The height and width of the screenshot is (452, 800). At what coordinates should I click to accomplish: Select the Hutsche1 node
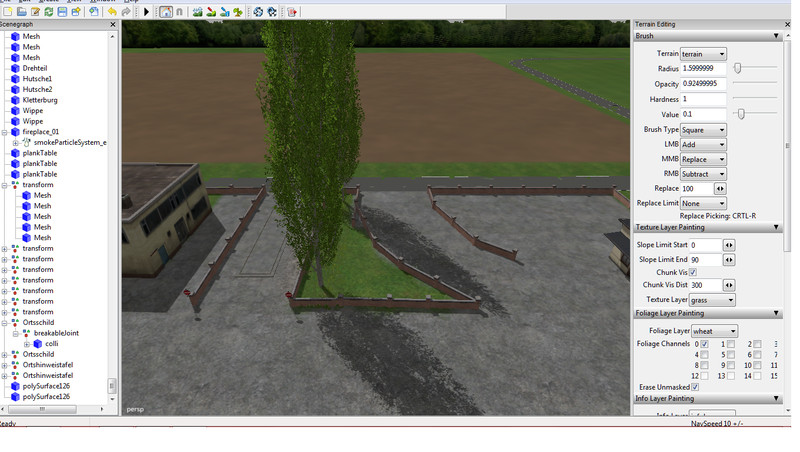[37, 79]
